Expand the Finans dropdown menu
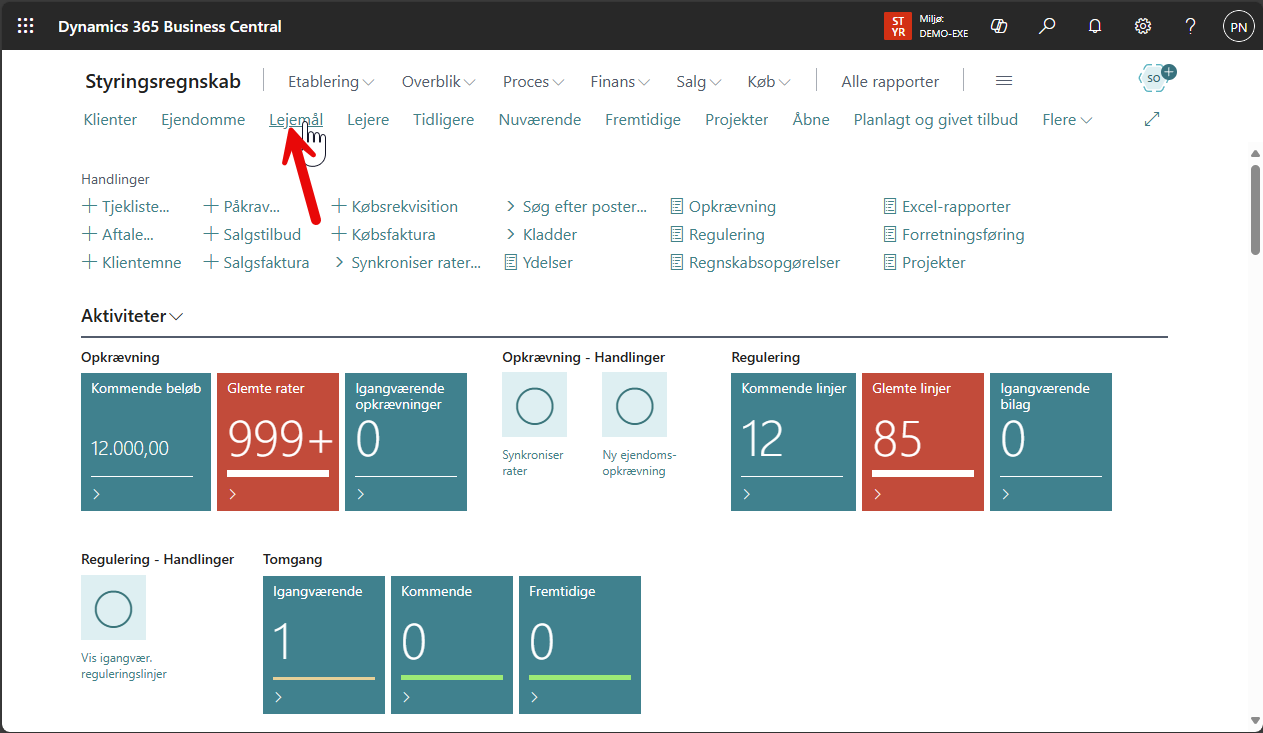The image size is (1263, 733). (620, 82)
